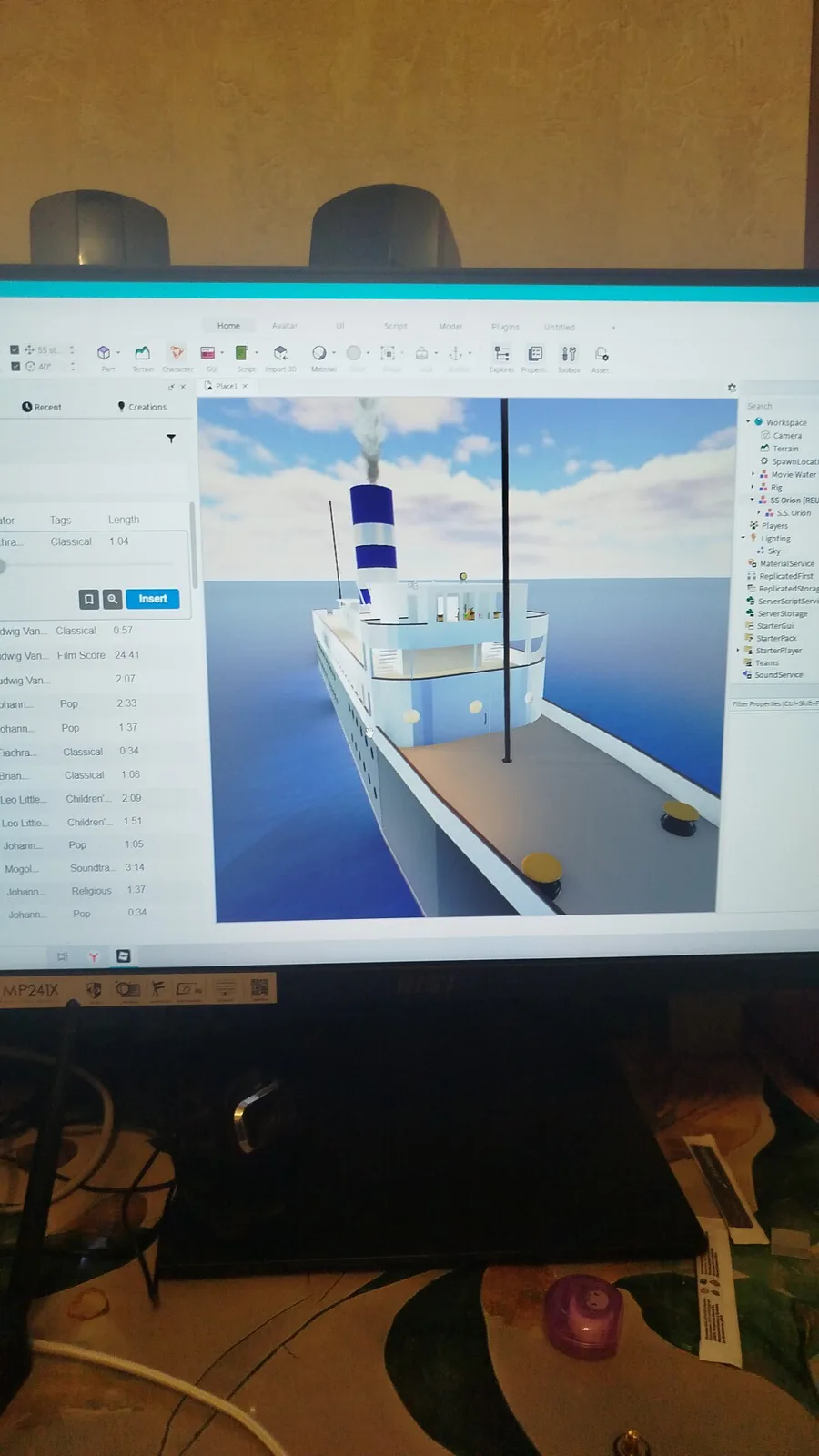Toggle the Properties panel icon
Image resolution: width=819 pixels, height=1456 pixels.
[535, 353]
